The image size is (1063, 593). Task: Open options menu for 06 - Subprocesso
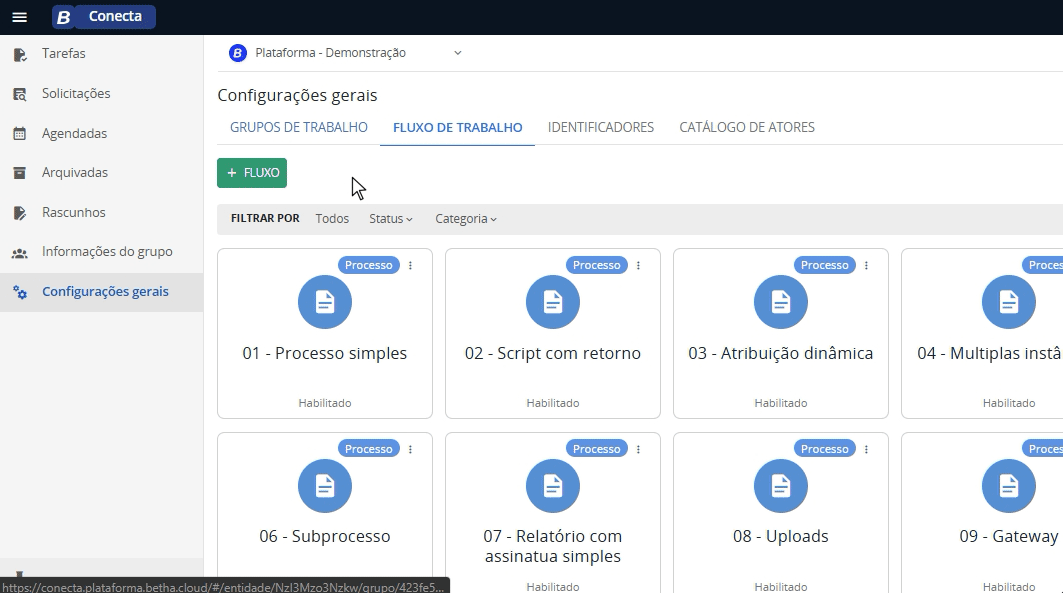tap(410, 449)
